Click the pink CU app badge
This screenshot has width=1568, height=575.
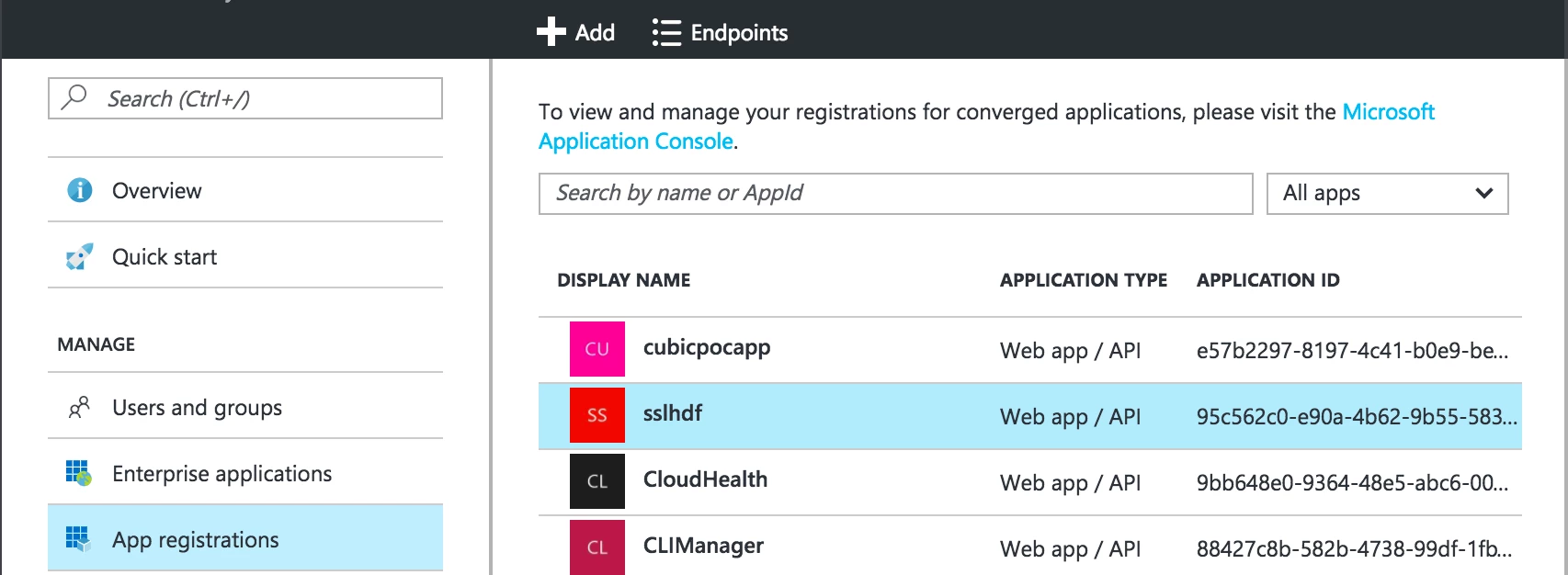point(597,349)
